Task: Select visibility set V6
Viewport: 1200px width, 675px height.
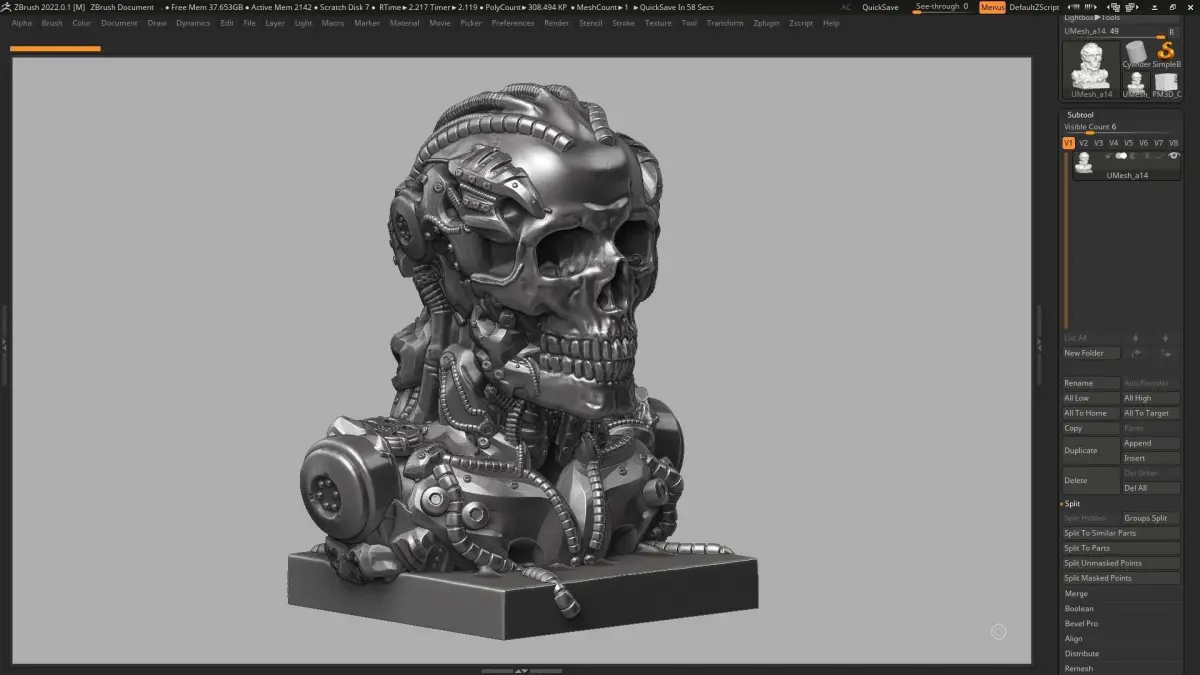Action: pyautogui.click(x=1143, y=143)
